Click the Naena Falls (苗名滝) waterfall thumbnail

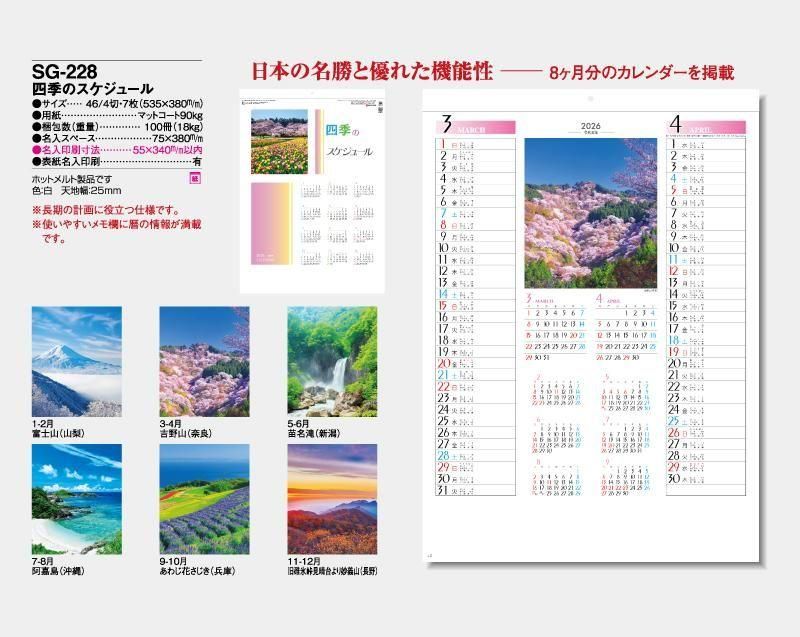[332, 362]
